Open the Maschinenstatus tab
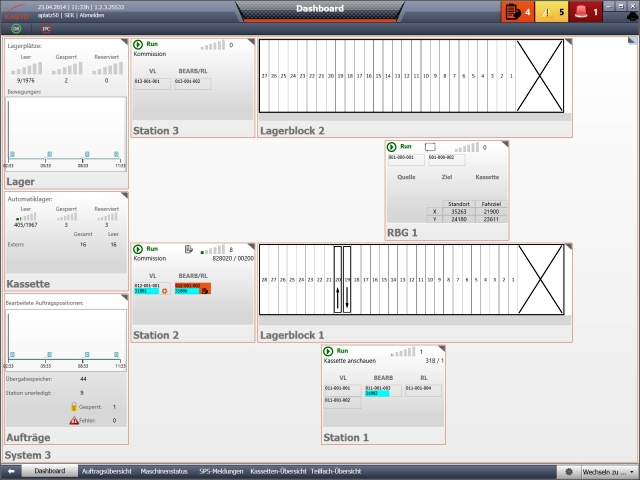 pyautogui.click(x=165, y=470)
